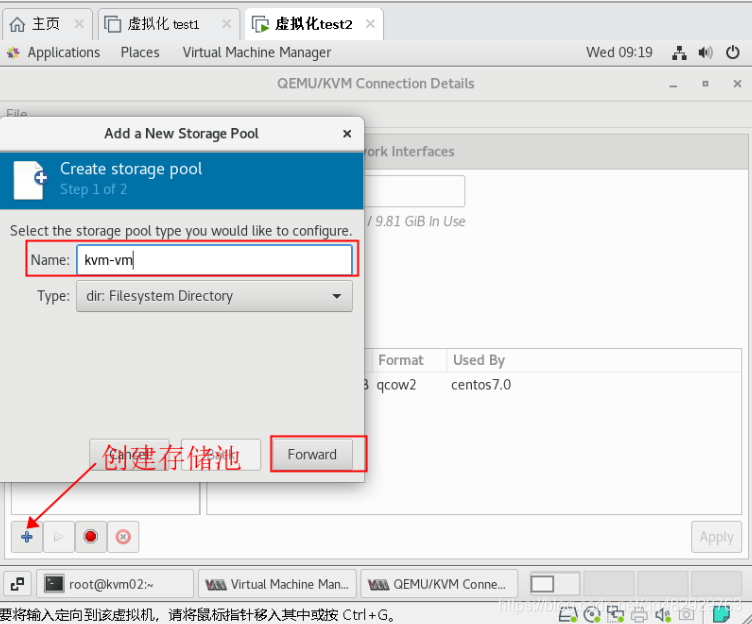752x624 pixels.
Task: Click the teal message log note icon
Action: (x=721, y=614)
